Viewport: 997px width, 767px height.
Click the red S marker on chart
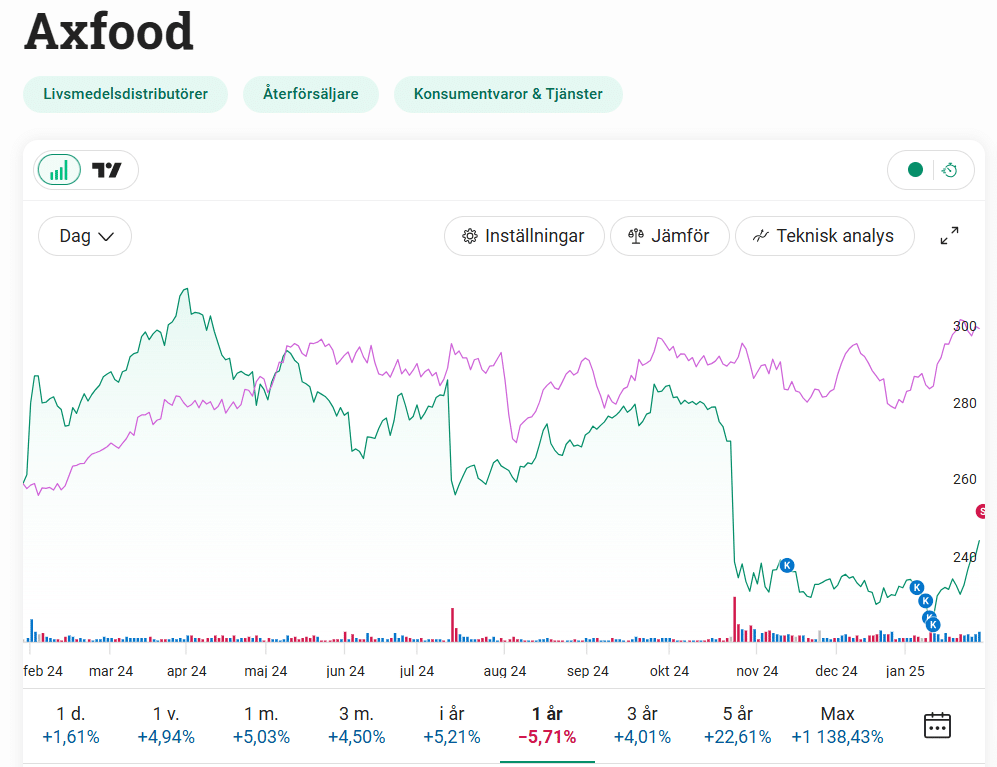click(x=983, y=512)
